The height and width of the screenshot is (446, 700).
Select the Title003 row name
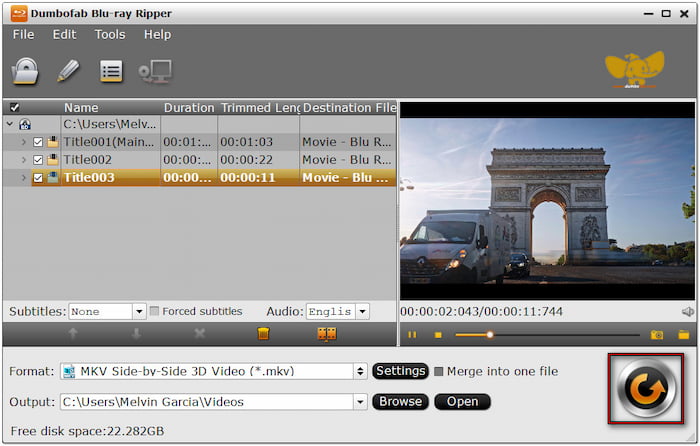(89, 178)
